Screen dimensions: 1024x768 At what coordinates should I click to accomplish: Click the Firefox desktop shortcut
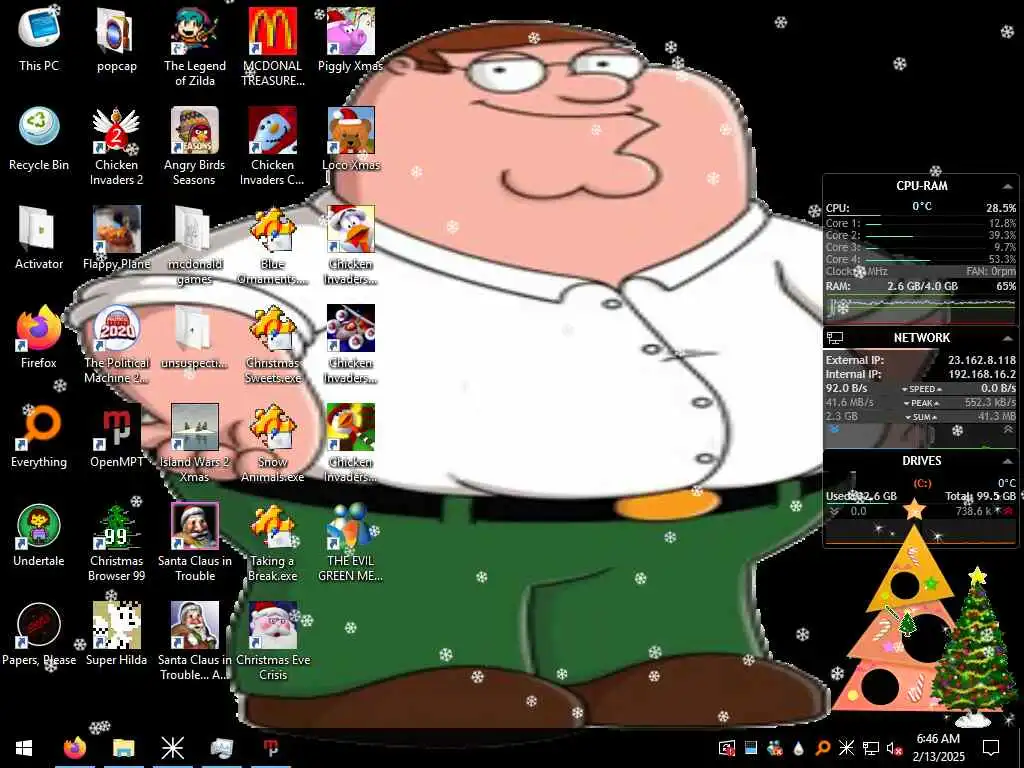[x=39, y=336]
